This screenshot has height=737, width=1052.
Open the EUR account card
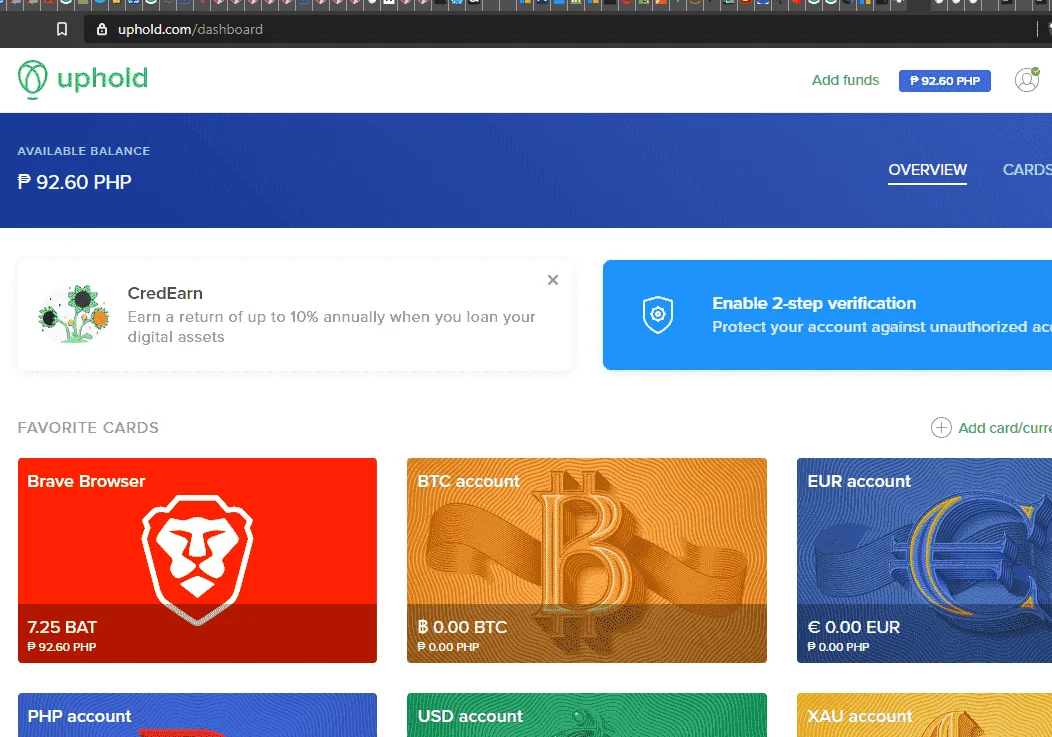(x=925, y=560)
